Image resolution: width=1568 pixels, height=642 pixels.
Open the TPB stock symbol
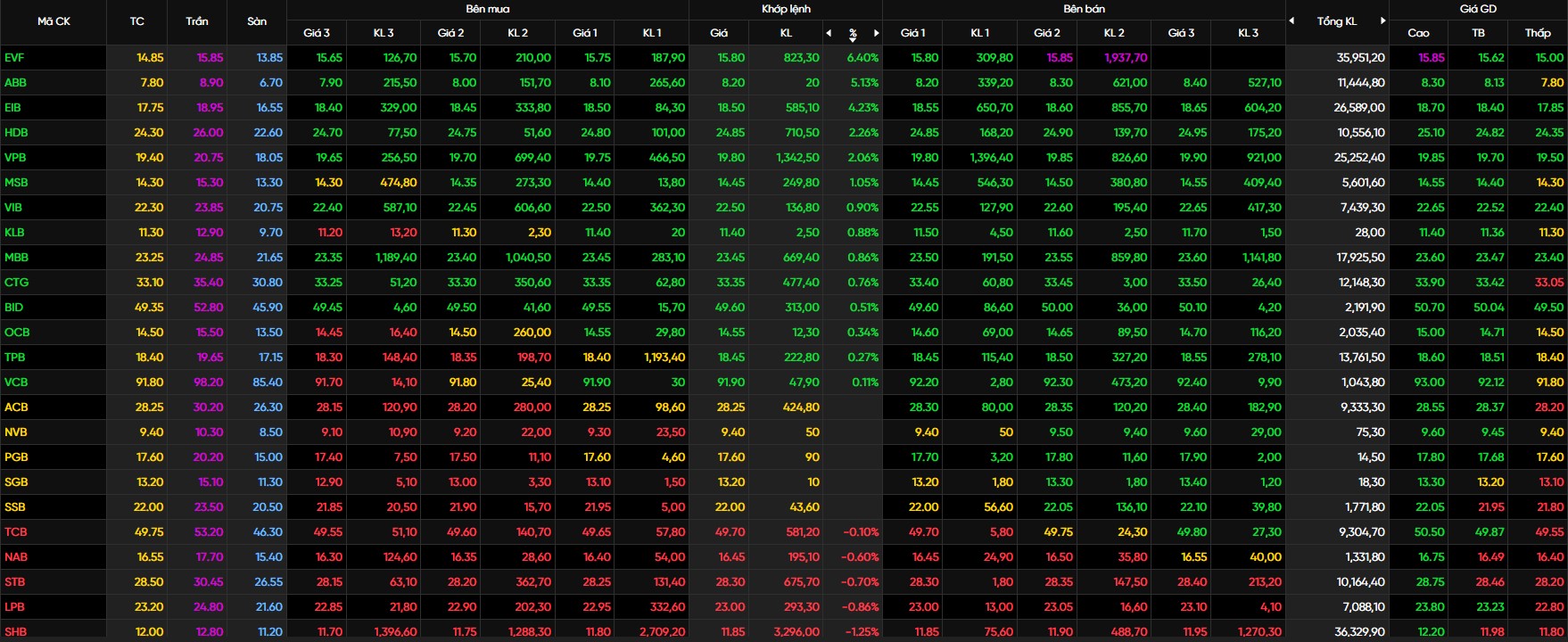click(14, 357)
